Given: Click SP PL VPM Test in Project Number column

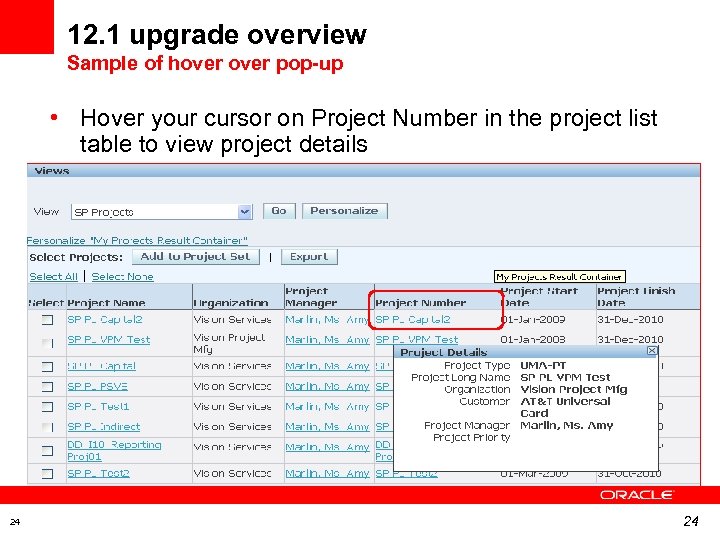Looking at the screenshot, I should click(417, 340).
